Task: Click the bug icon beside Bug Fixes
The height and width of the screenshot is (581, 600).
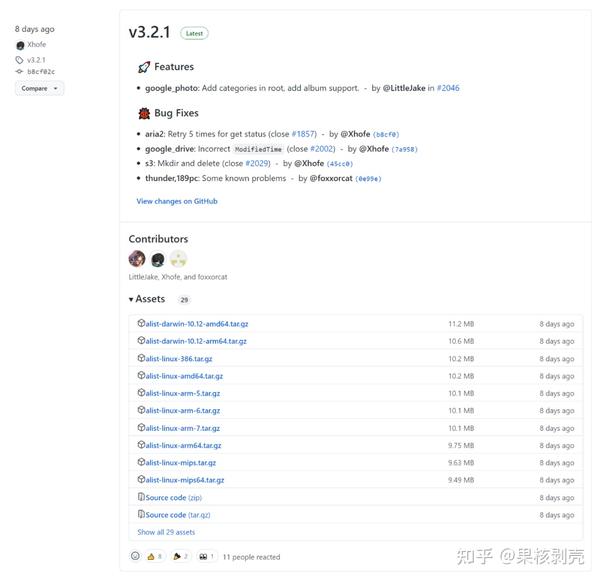Action: click(x=144, y=113)
